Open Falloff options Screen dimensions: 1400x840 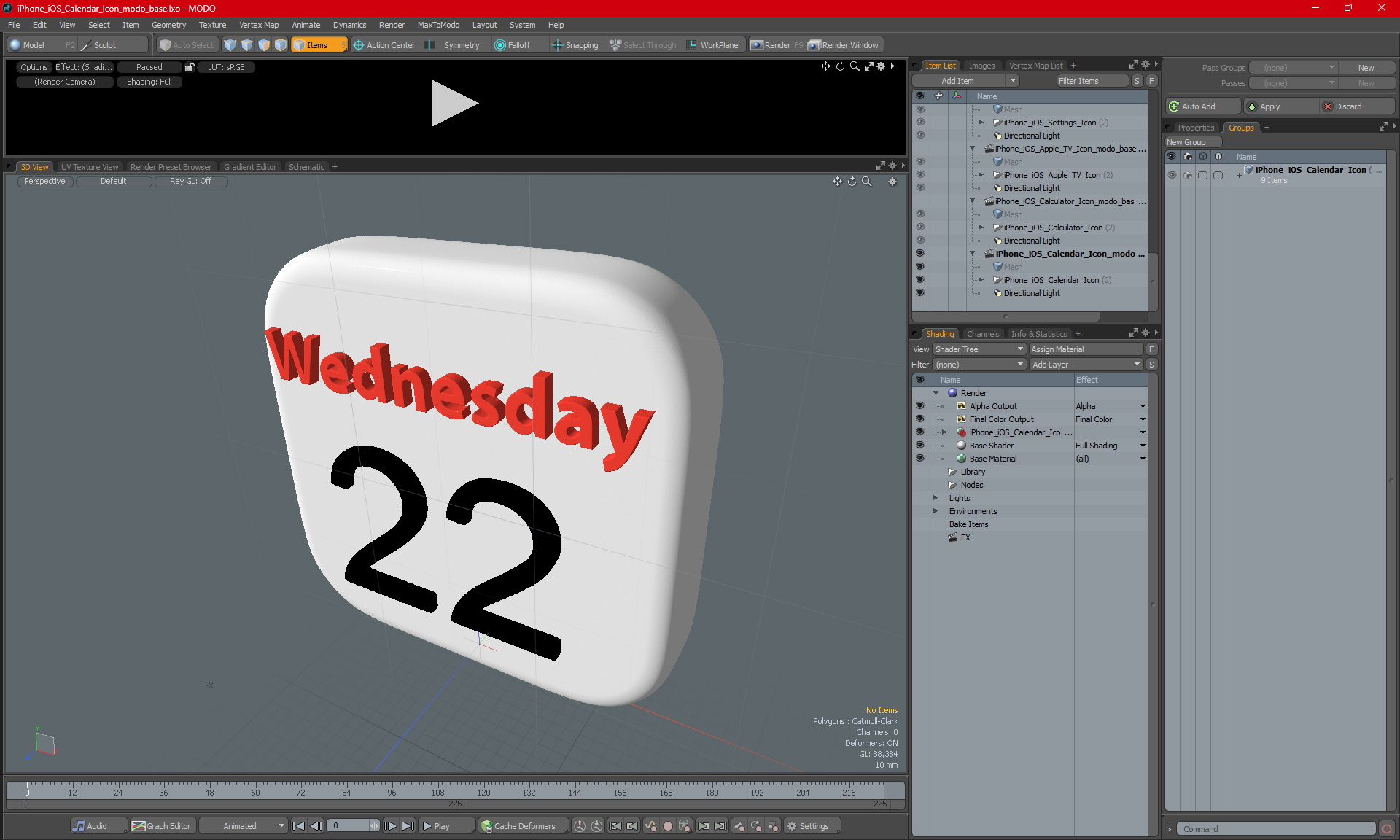[513, 45]
